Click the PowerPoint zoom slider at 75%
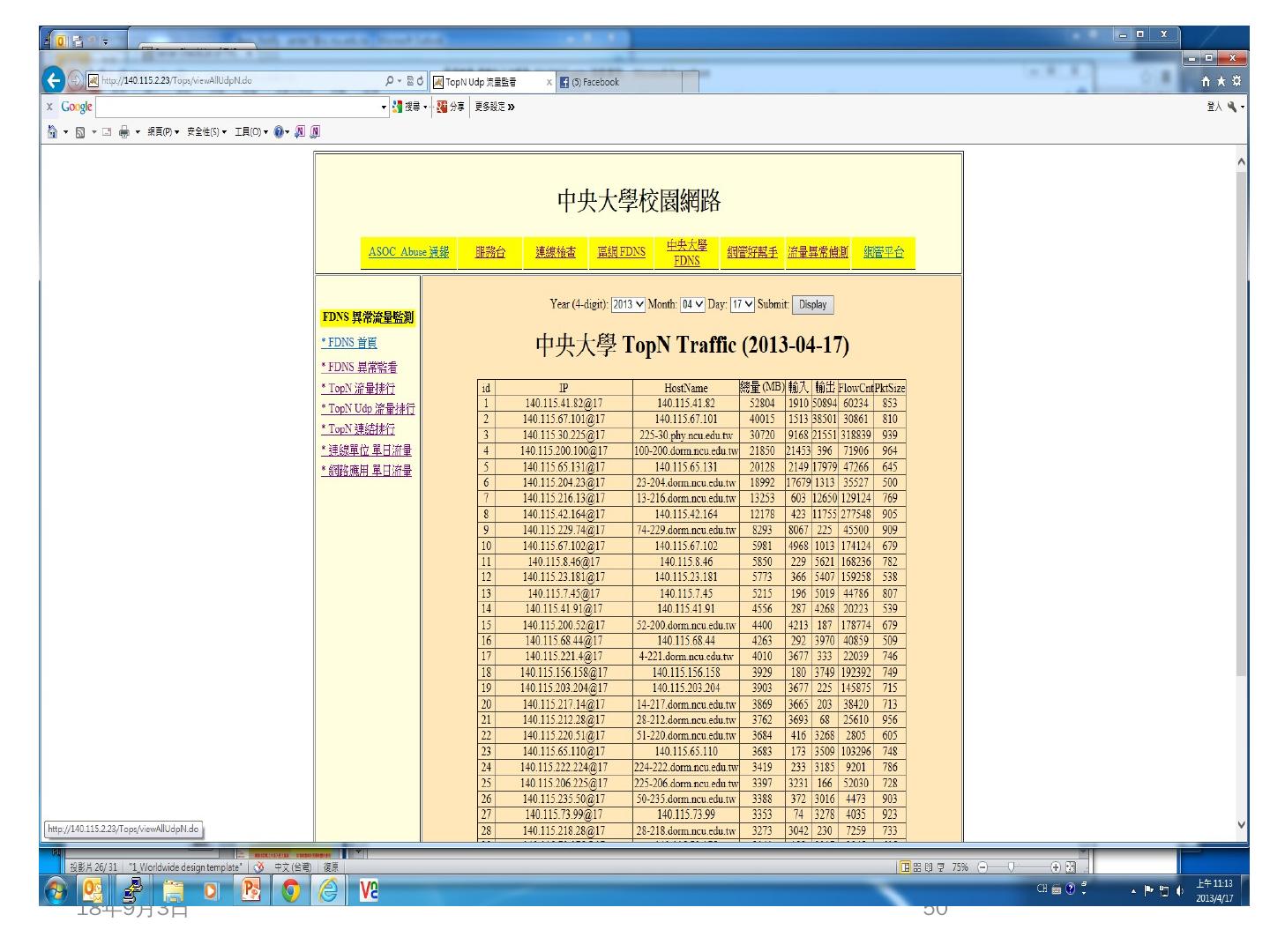The image size is (1270, 952). click(1012, 867)
